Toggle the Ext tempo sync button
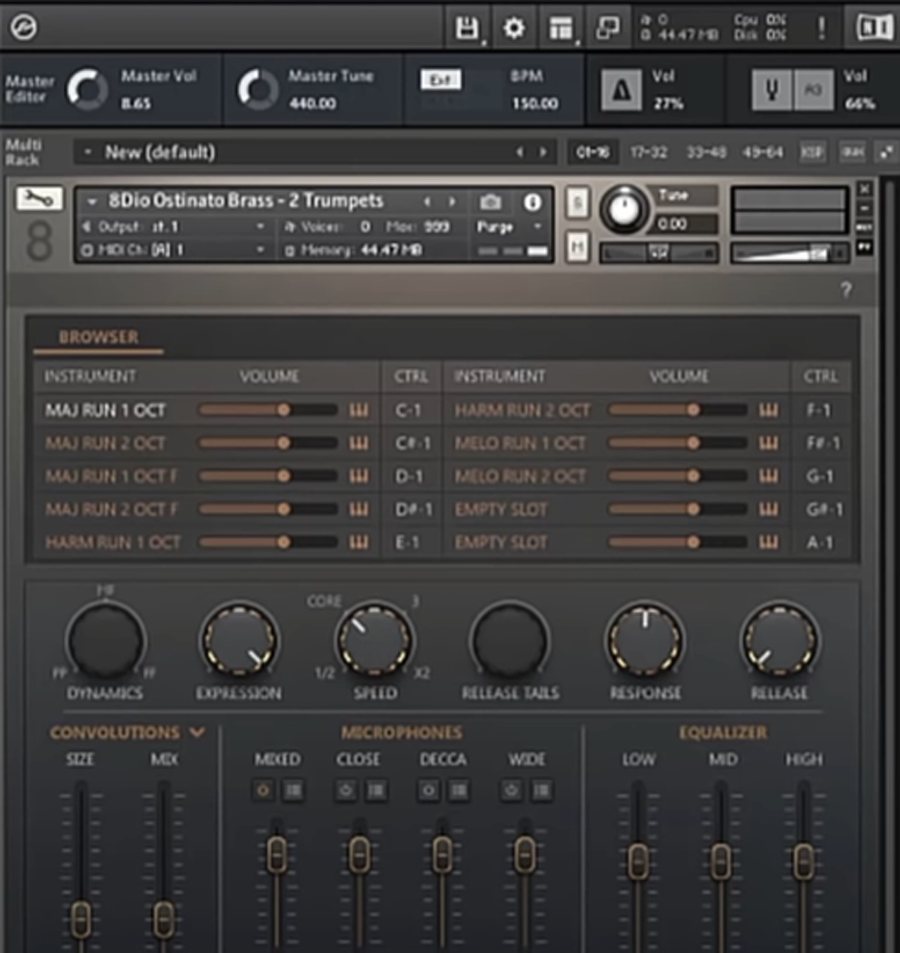Viewport: 900px width, 953px height. click(x=441, y=80)
